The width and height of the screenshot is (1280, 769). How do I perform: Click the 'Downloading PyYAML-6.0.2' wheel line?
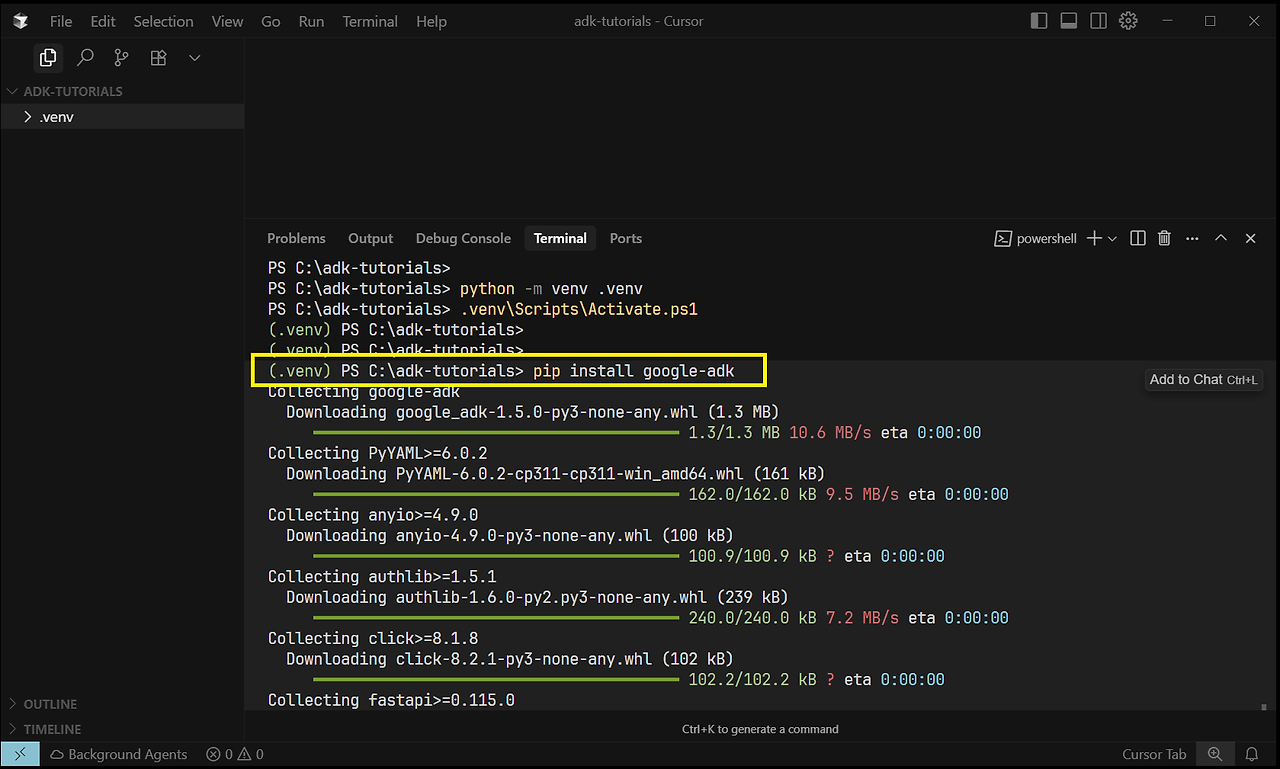(556, 474)
